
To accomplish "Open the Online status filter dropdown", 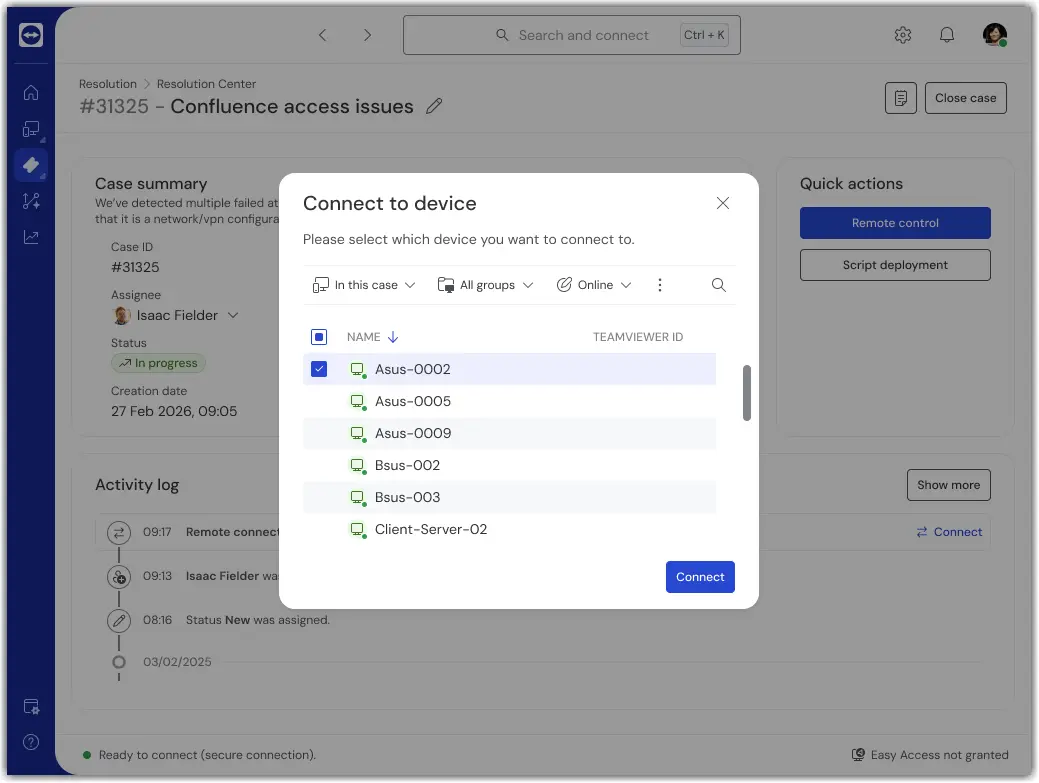I will coord(594,285).
